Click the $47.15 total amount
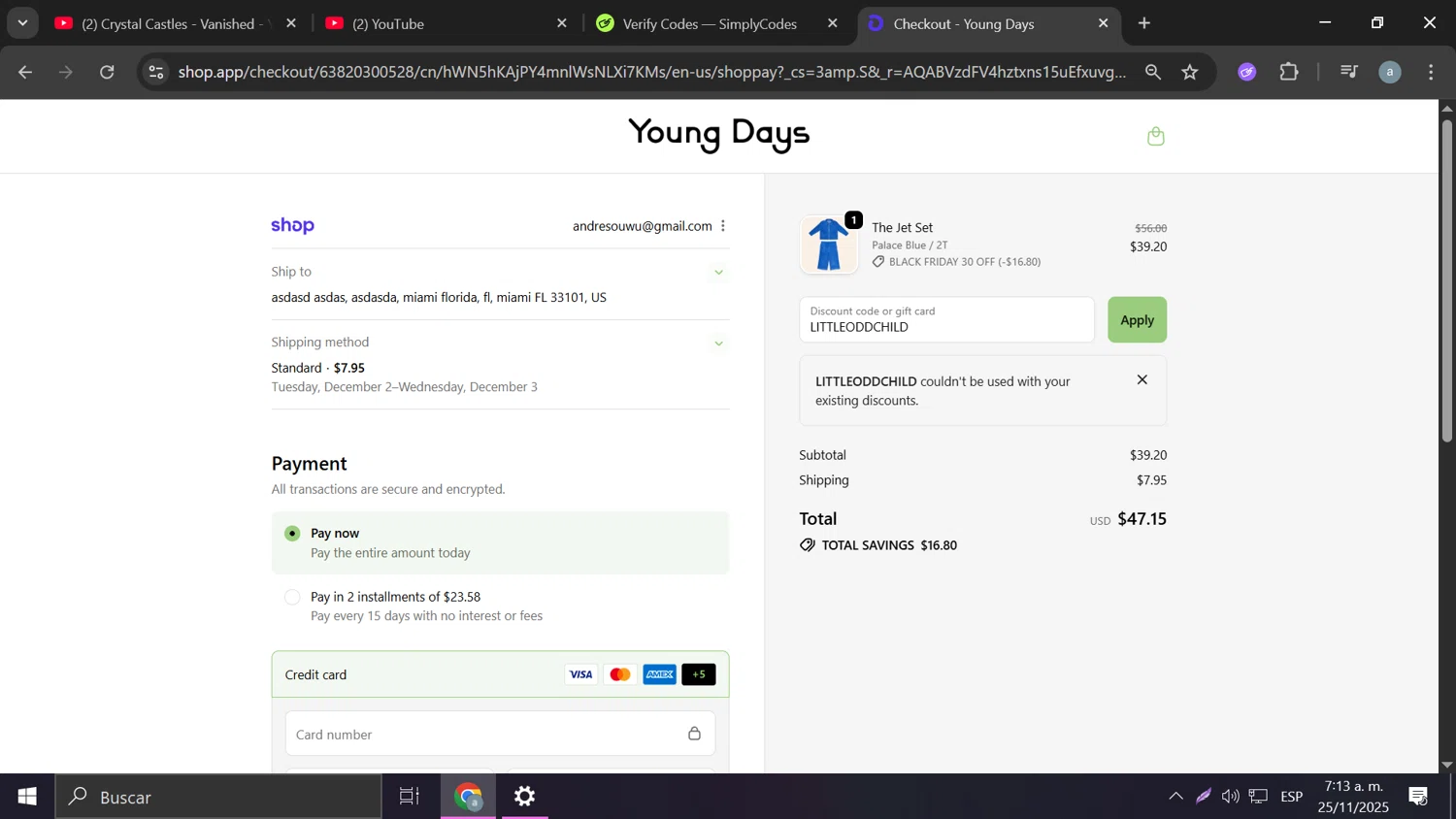1456x819 pixels. click(x=1142, y=519)
